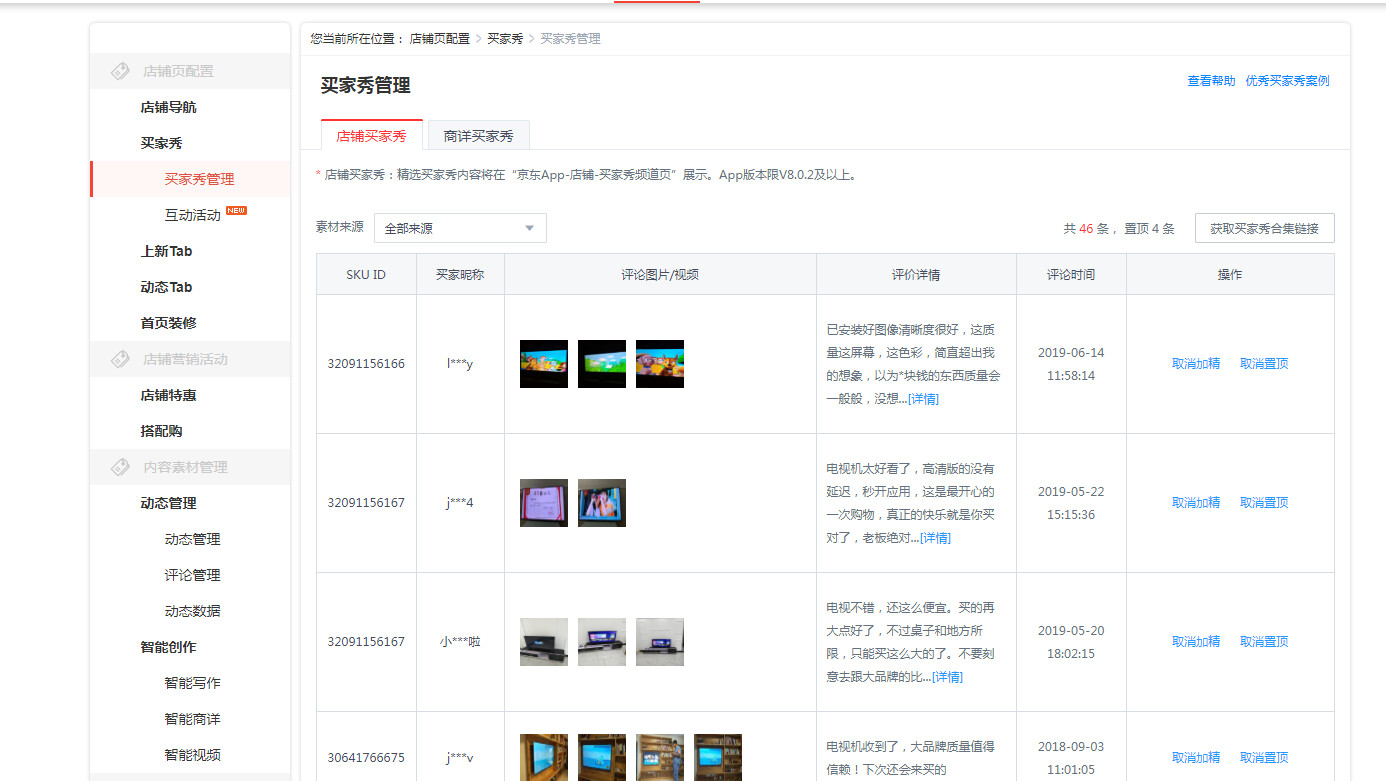Click the 评论时间 column header
This screenshot has height=781, width=1386.
point(1071,274)
